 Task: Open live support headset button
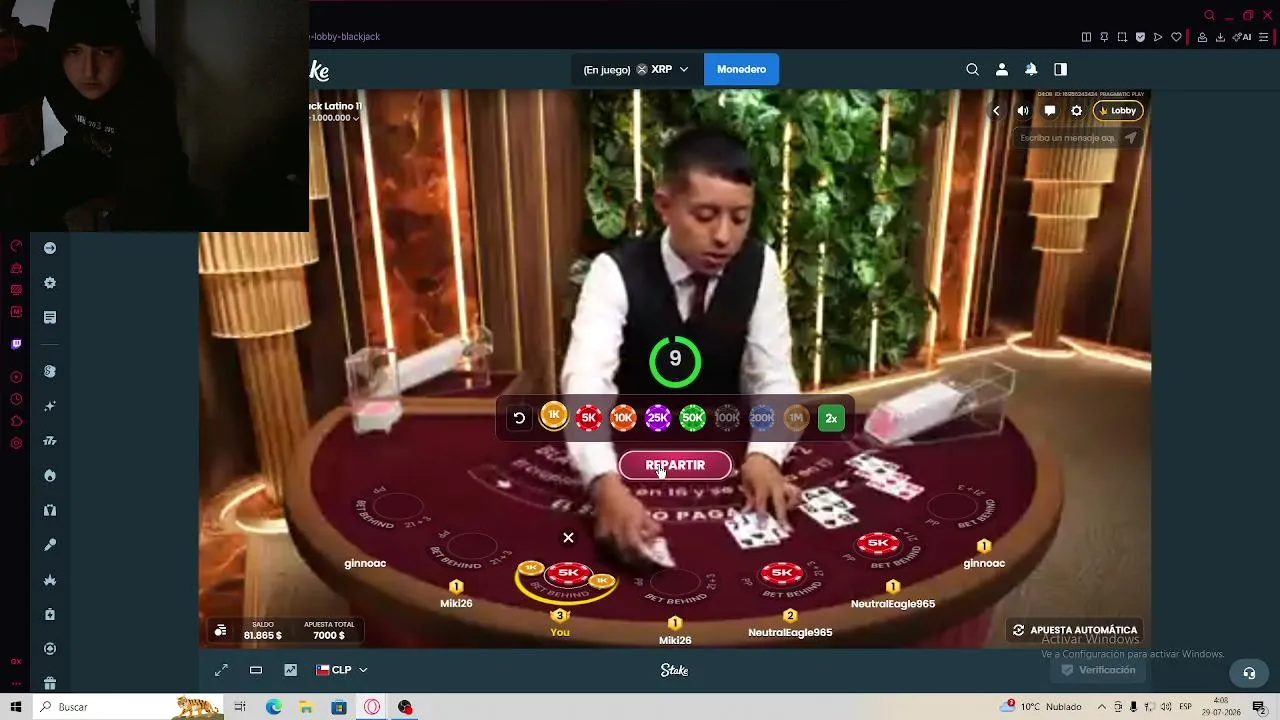click(x=1248, y=673)
